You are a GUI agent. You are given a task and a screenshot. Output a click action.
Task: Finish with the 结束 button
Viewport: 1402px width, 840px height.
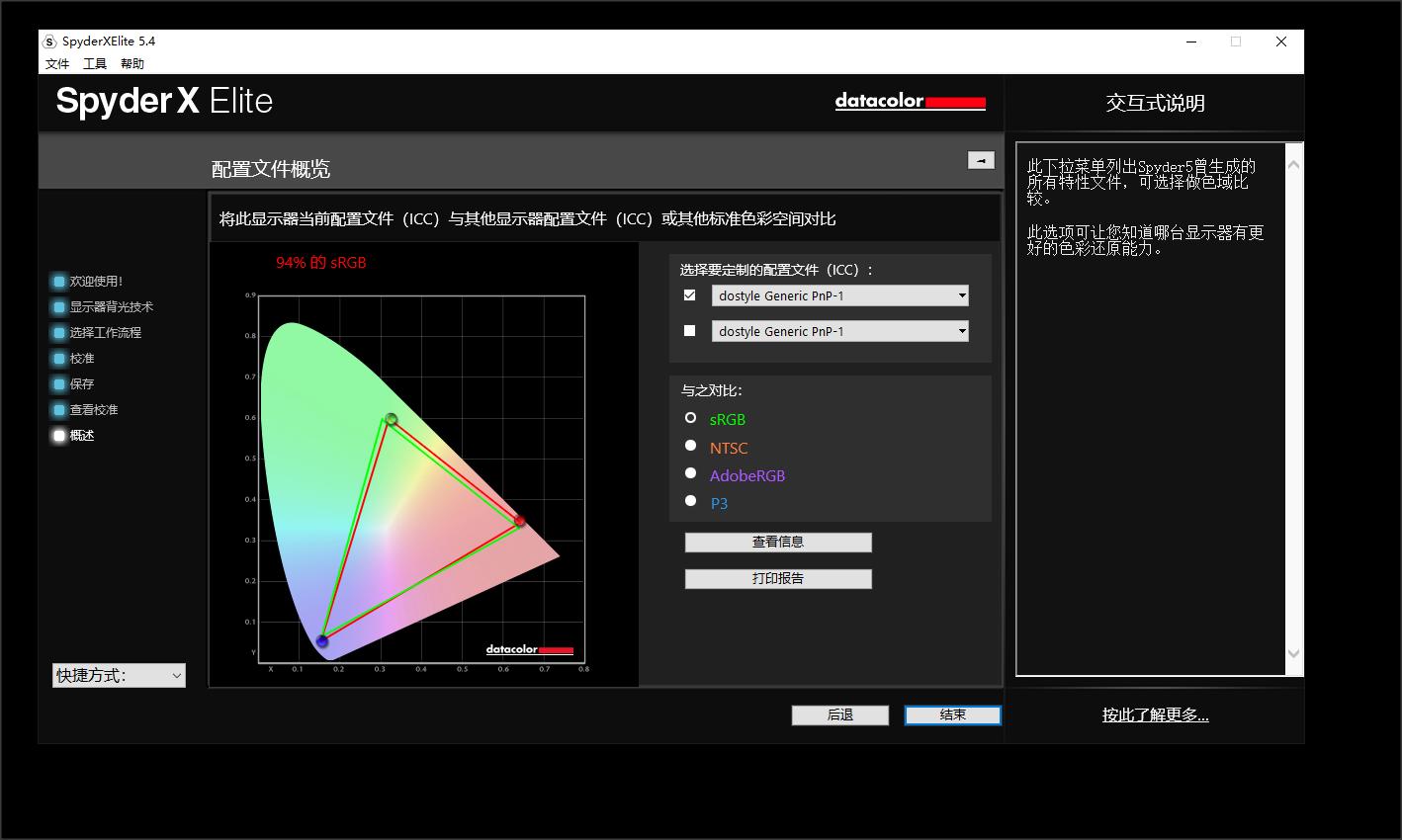(x=953, y=714)
